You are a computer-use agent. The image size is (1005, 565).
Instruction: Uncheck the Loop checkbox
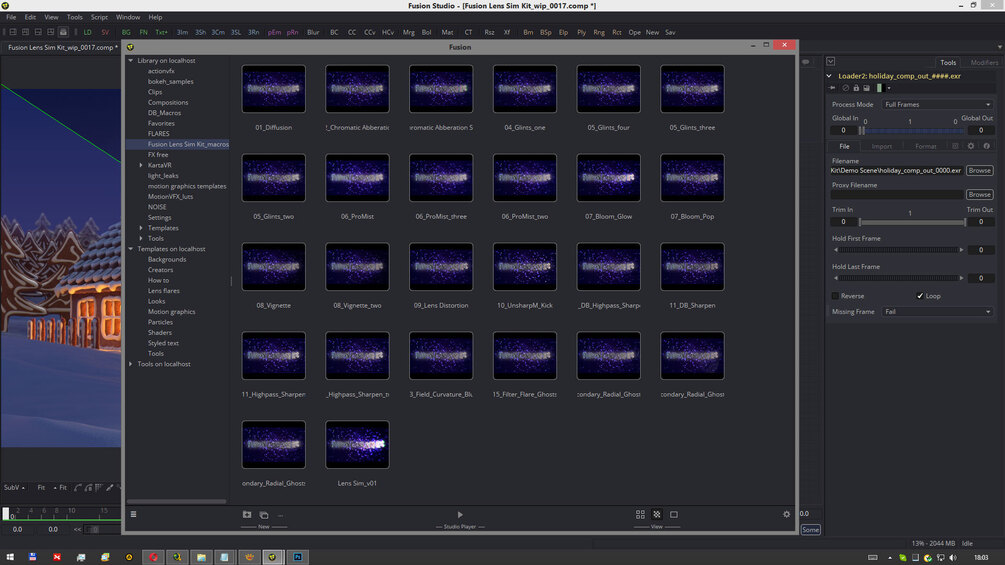920,296
